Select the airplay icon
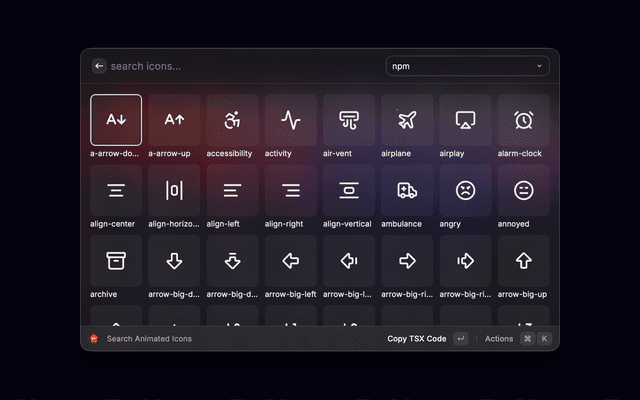The width and height of the screenshot is (640, 400). tap(465, 120)
